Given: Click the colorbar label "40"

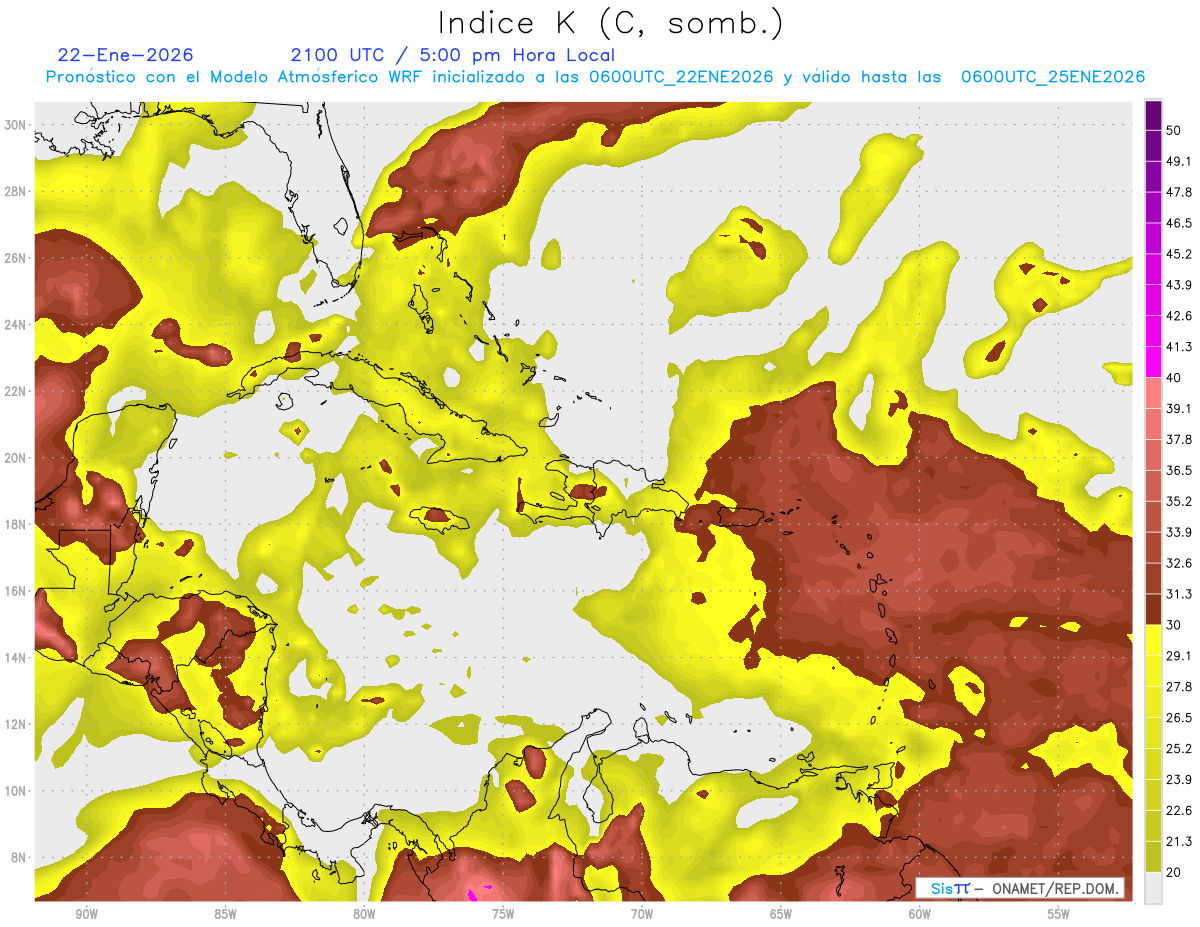Looking at the screenshot, I should (1174, 377).
